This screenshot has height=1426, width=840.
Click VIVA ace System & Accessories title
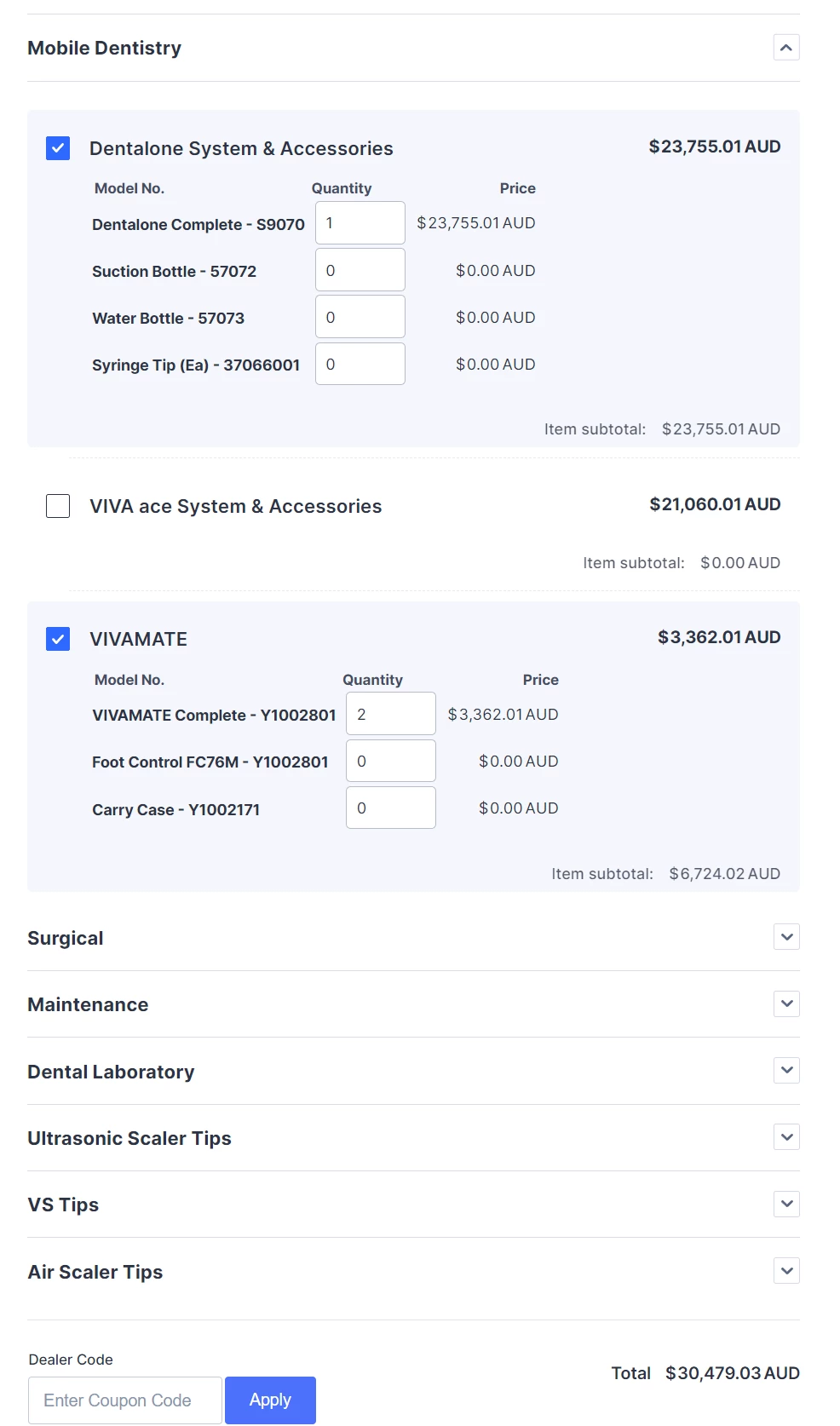[x=236, y=506]
